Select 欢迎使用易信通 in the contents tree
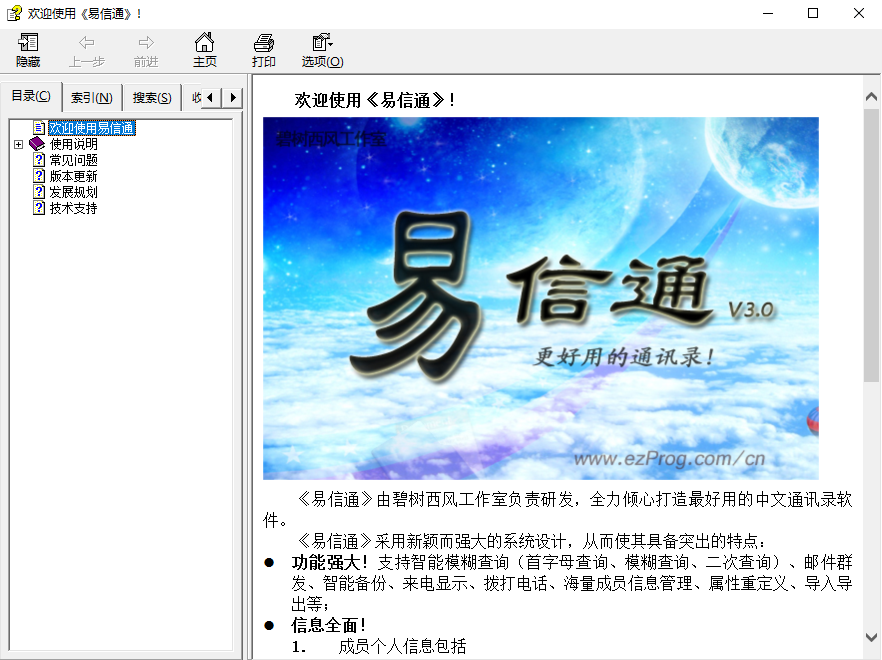This screenshot has width=882, height=660. pos(92,128)
